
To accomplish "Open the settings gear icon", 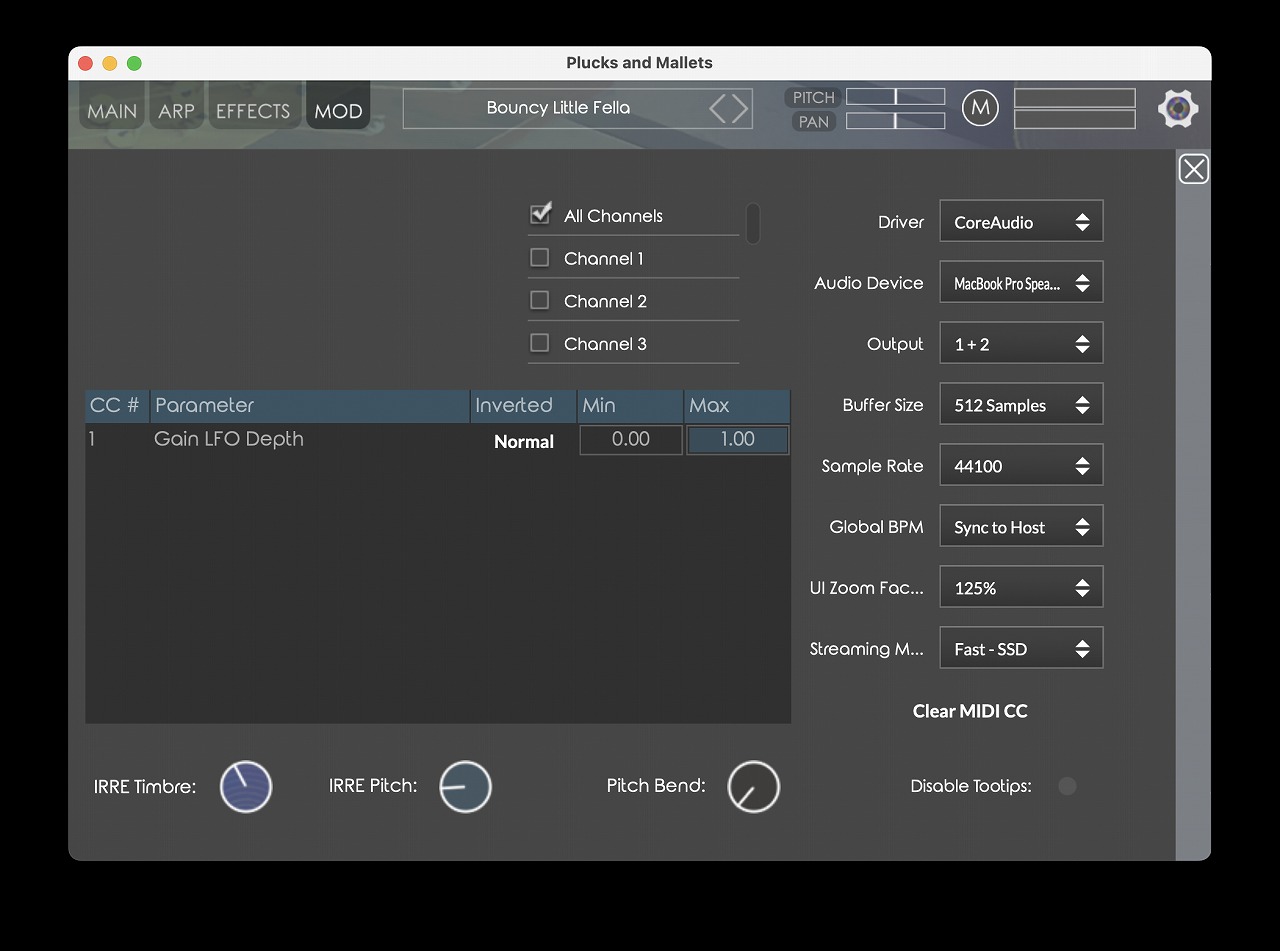I will click(x=1178, y=109).
